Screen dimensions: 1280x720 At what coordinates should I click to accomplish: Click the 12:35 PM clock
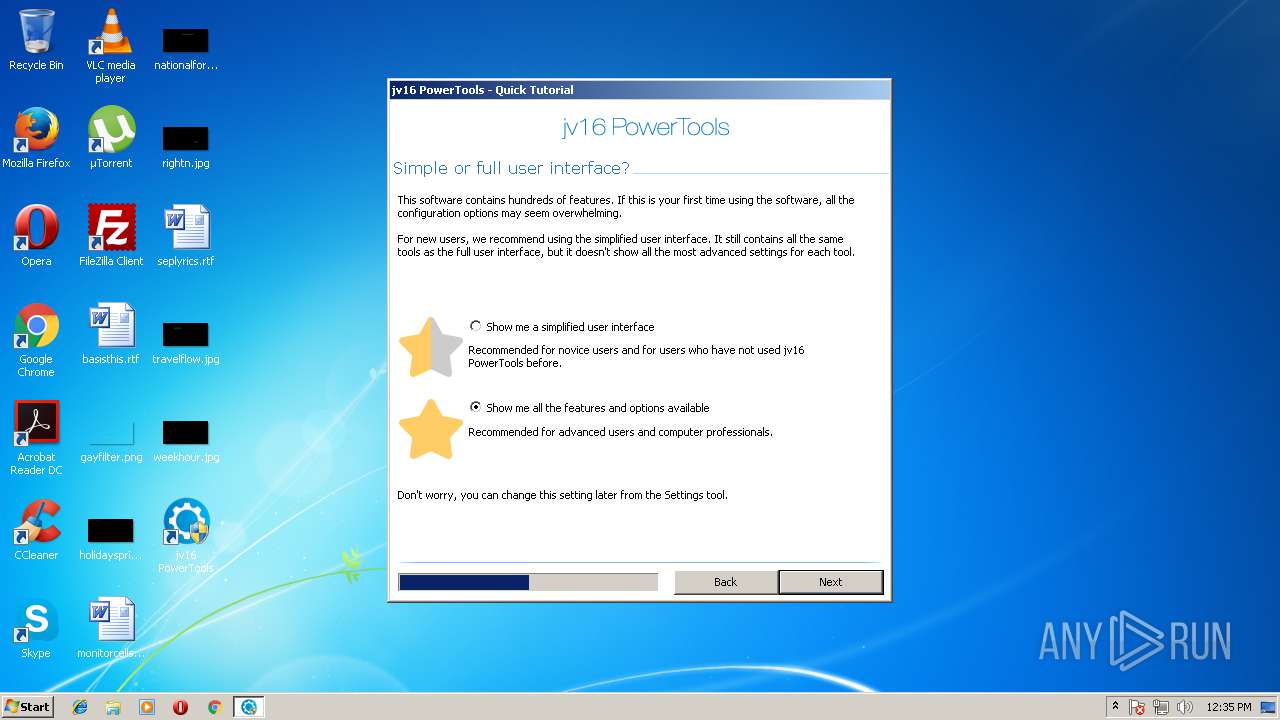click(x=1229, y=707)
